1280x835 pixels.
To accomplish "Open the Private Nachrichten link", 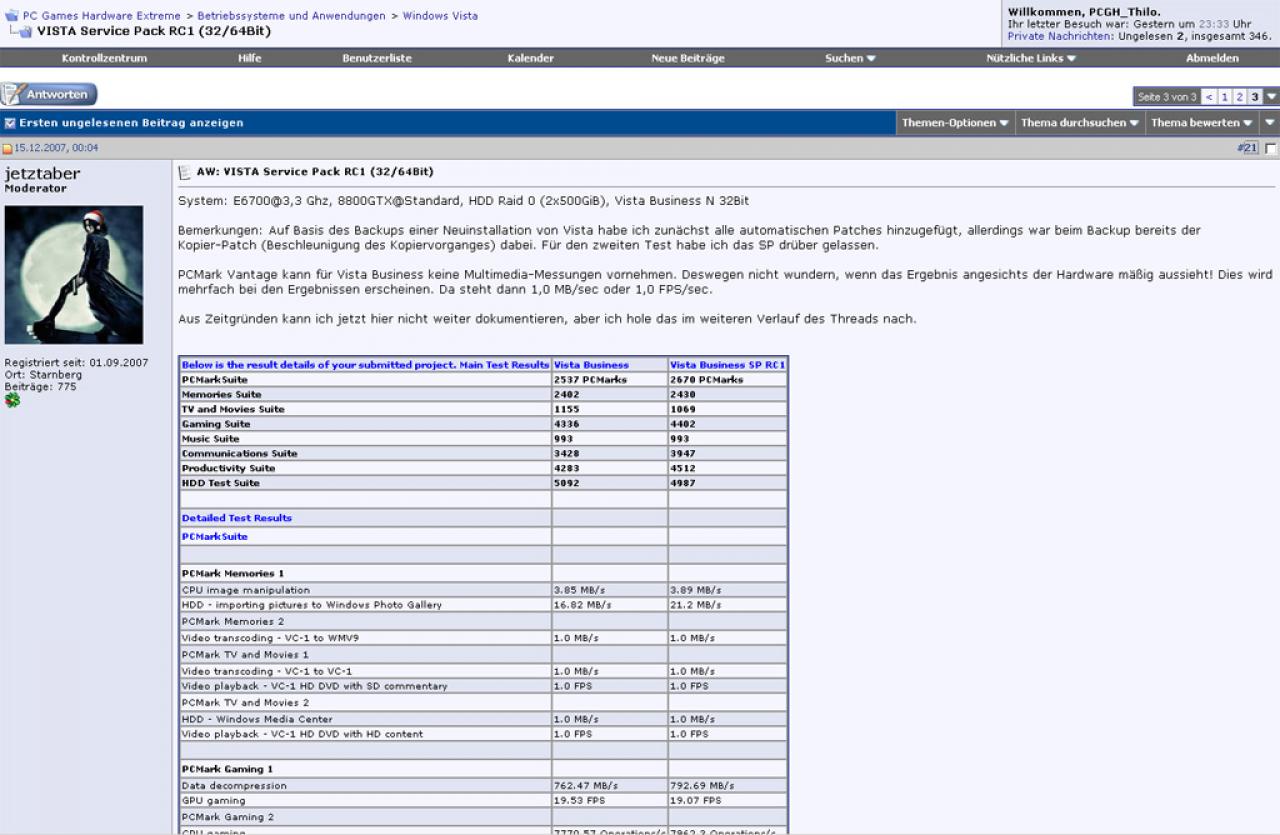I will [x=1059, y=36].
